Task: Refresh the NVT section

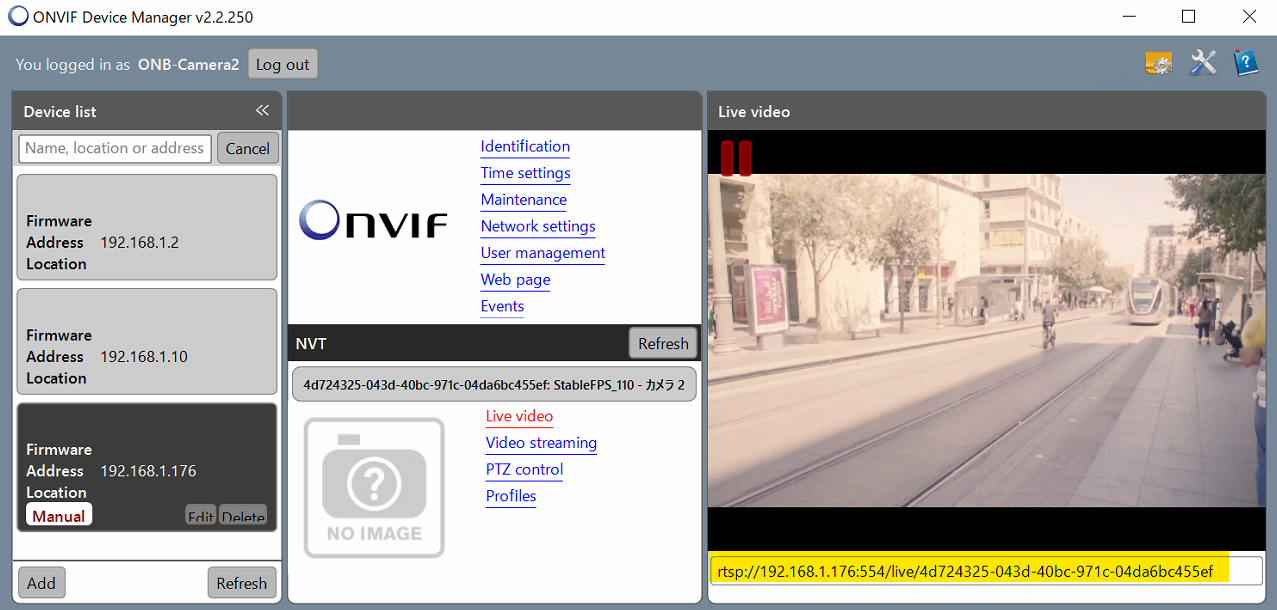Action: coord(663,343)
